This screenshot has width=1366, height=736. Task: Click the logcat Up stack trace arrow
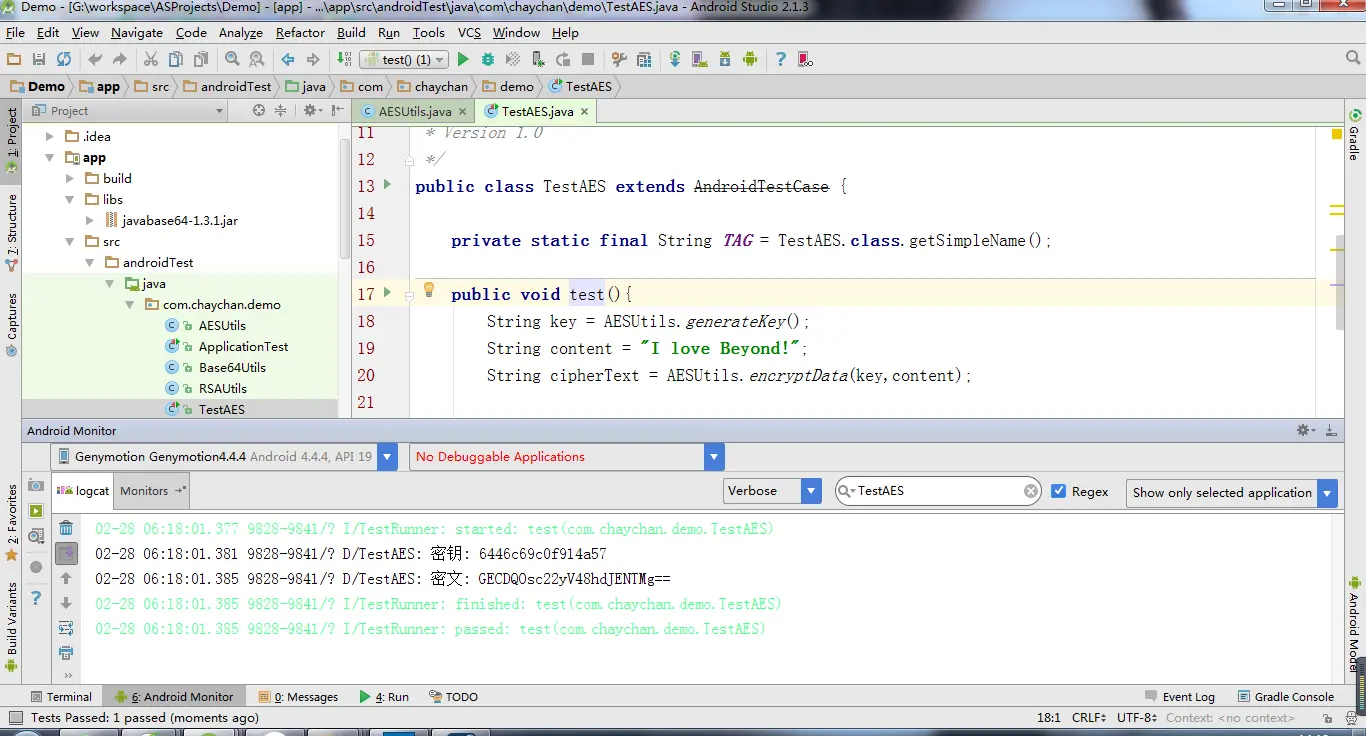tap(66, 578)
